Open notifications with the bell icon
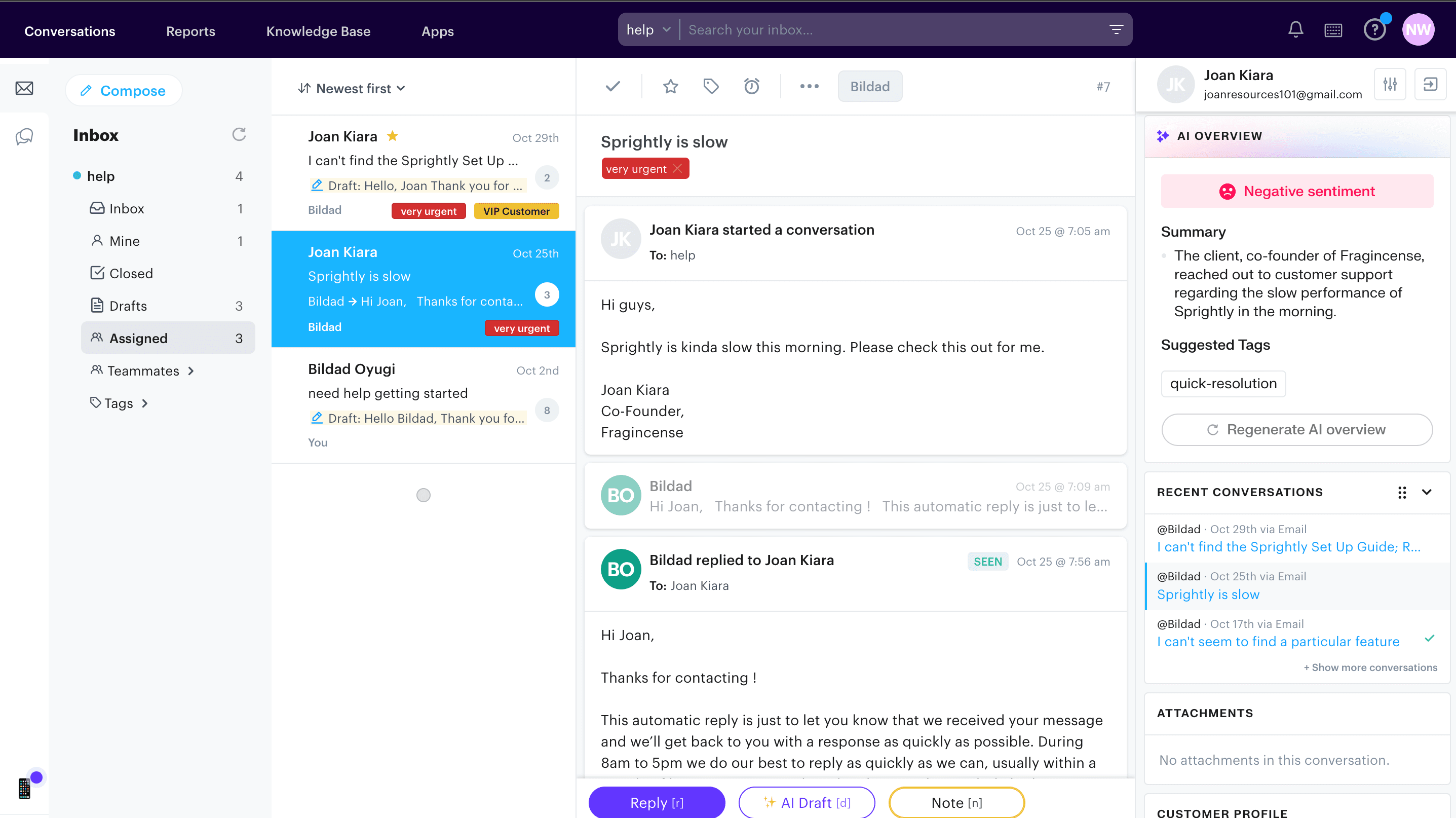 click(1295, 29)
